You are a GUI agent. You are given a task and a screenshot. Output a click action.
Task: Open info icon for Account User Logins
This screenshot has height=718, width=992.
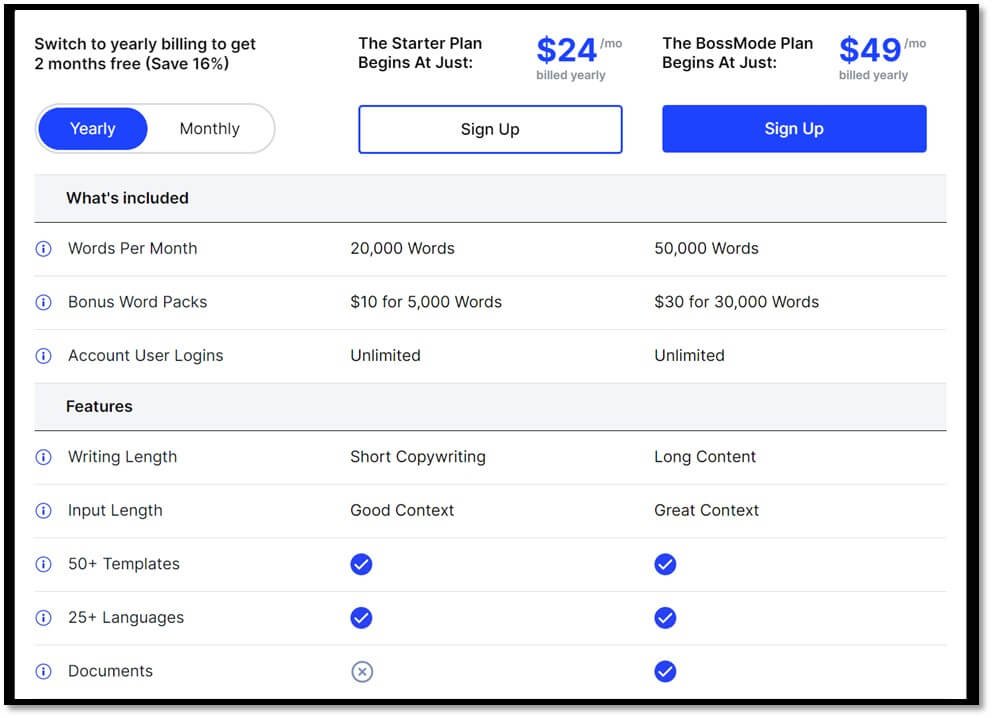pyautogui.click(x=43, y=356)
